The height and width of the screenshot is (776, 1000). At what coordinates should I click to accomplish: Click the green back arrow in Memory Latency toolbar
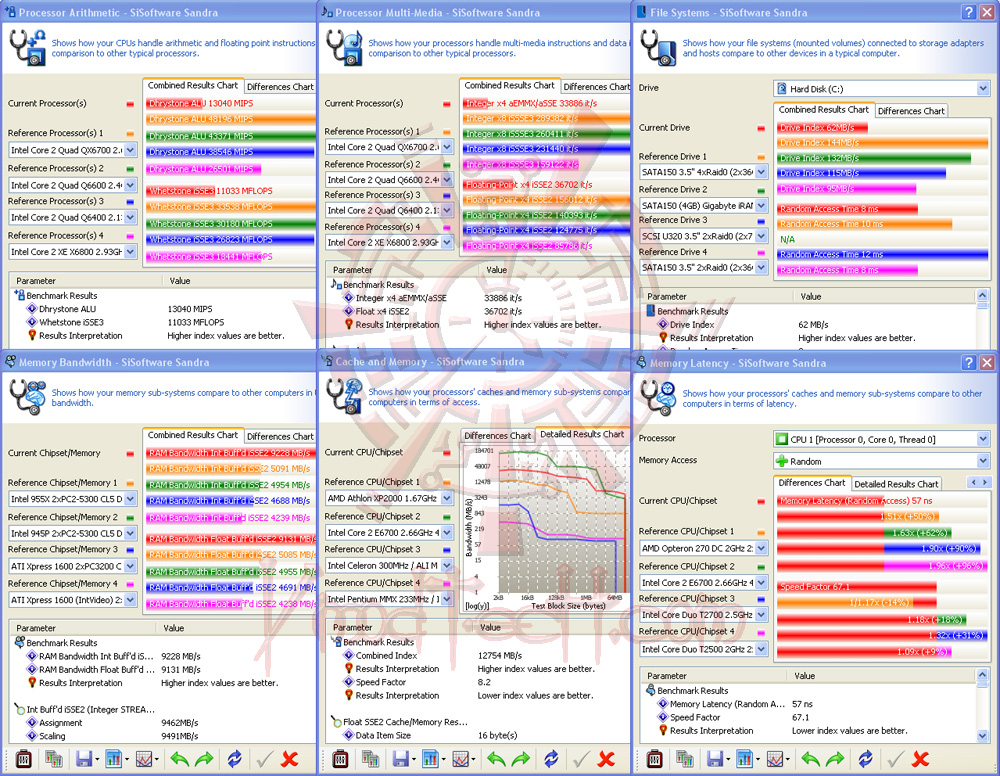coord(811,759)
